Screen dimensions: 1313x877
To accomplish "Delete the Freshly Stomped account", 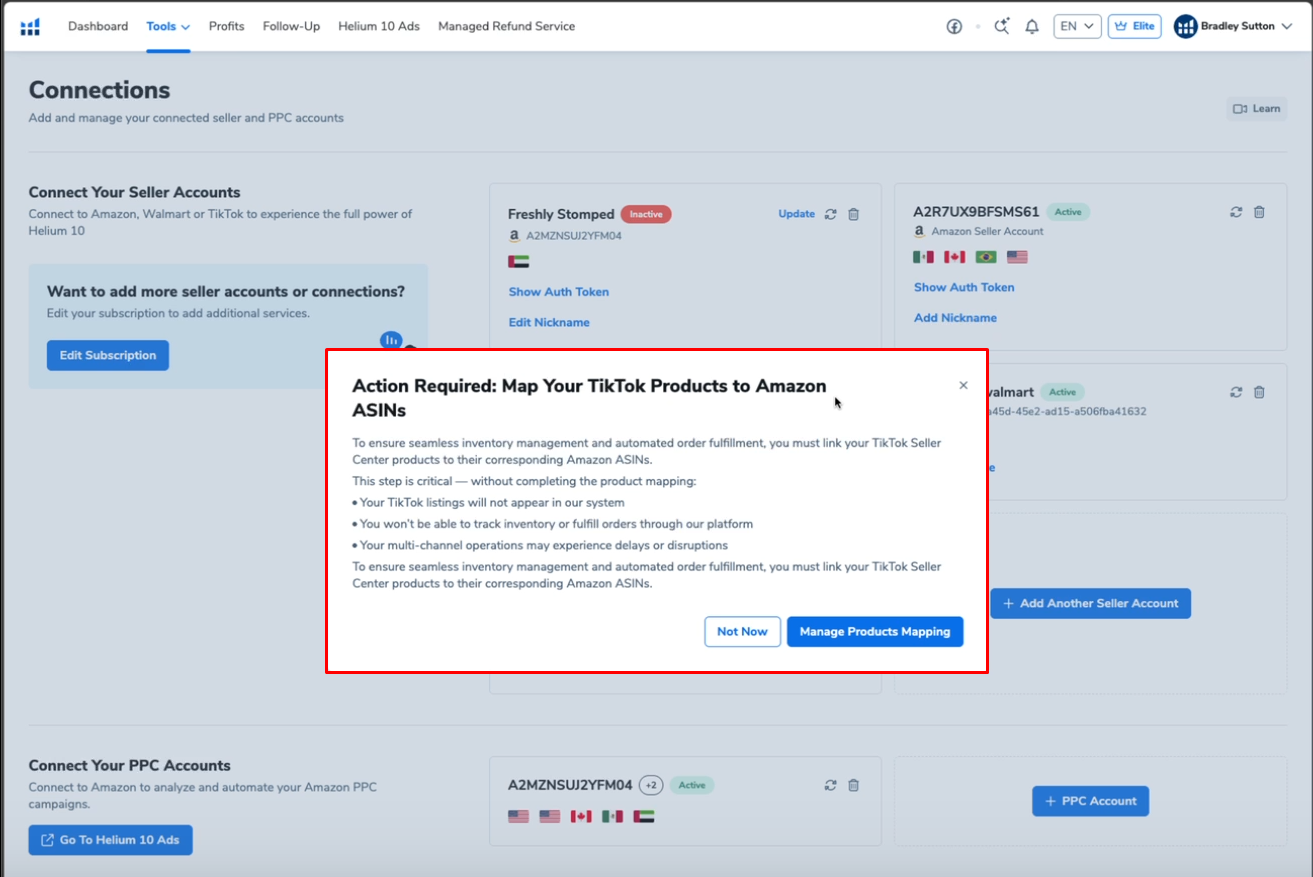I will click(x=853, y=214).
